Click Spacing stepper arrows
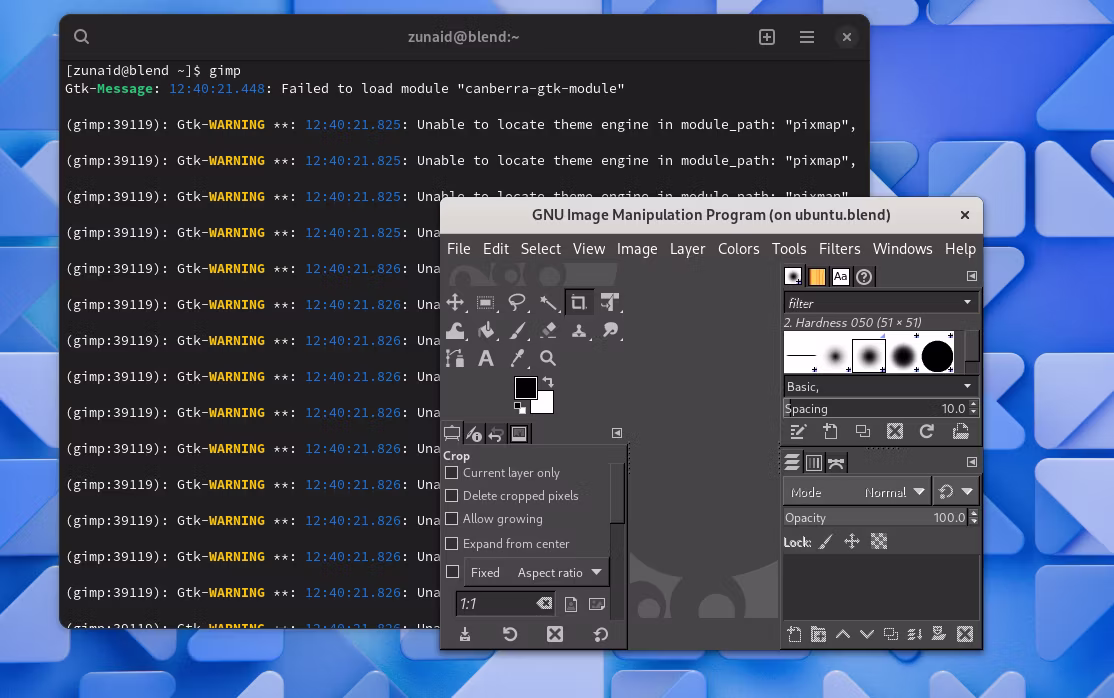 click(973, 409)
